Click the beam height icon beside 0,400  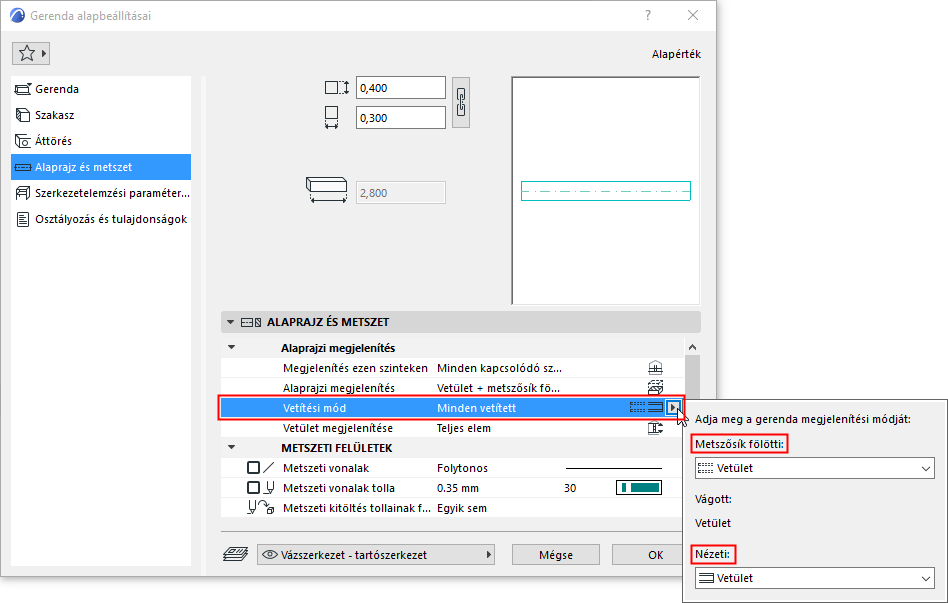[337, 88]
